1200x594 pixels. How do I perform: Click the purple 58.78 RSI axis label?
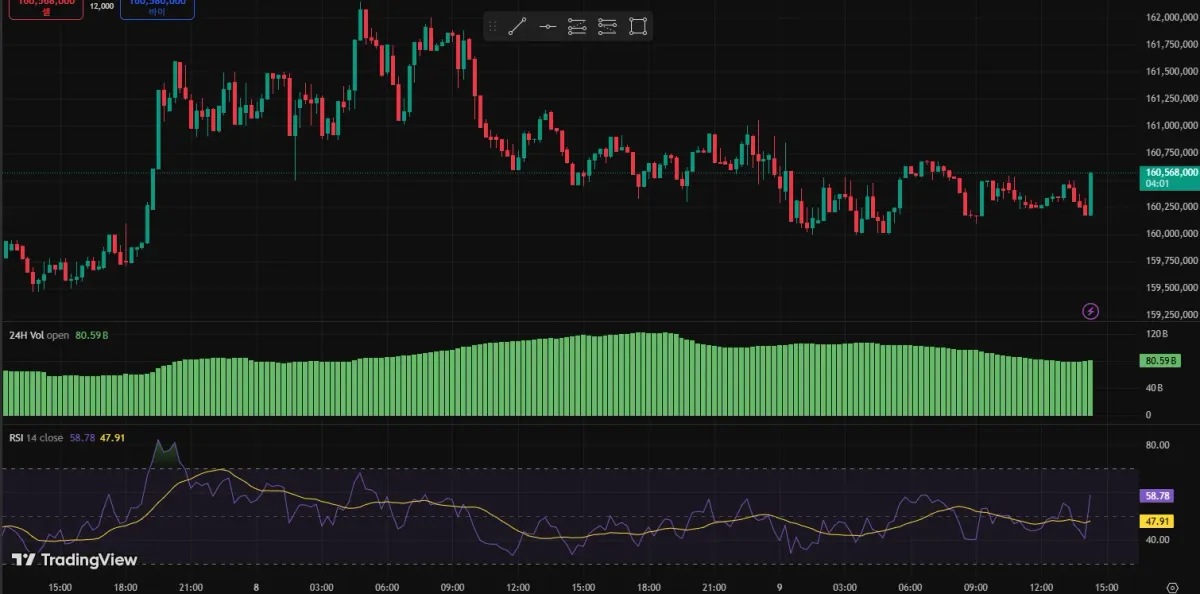click(x=1157, y=495)
